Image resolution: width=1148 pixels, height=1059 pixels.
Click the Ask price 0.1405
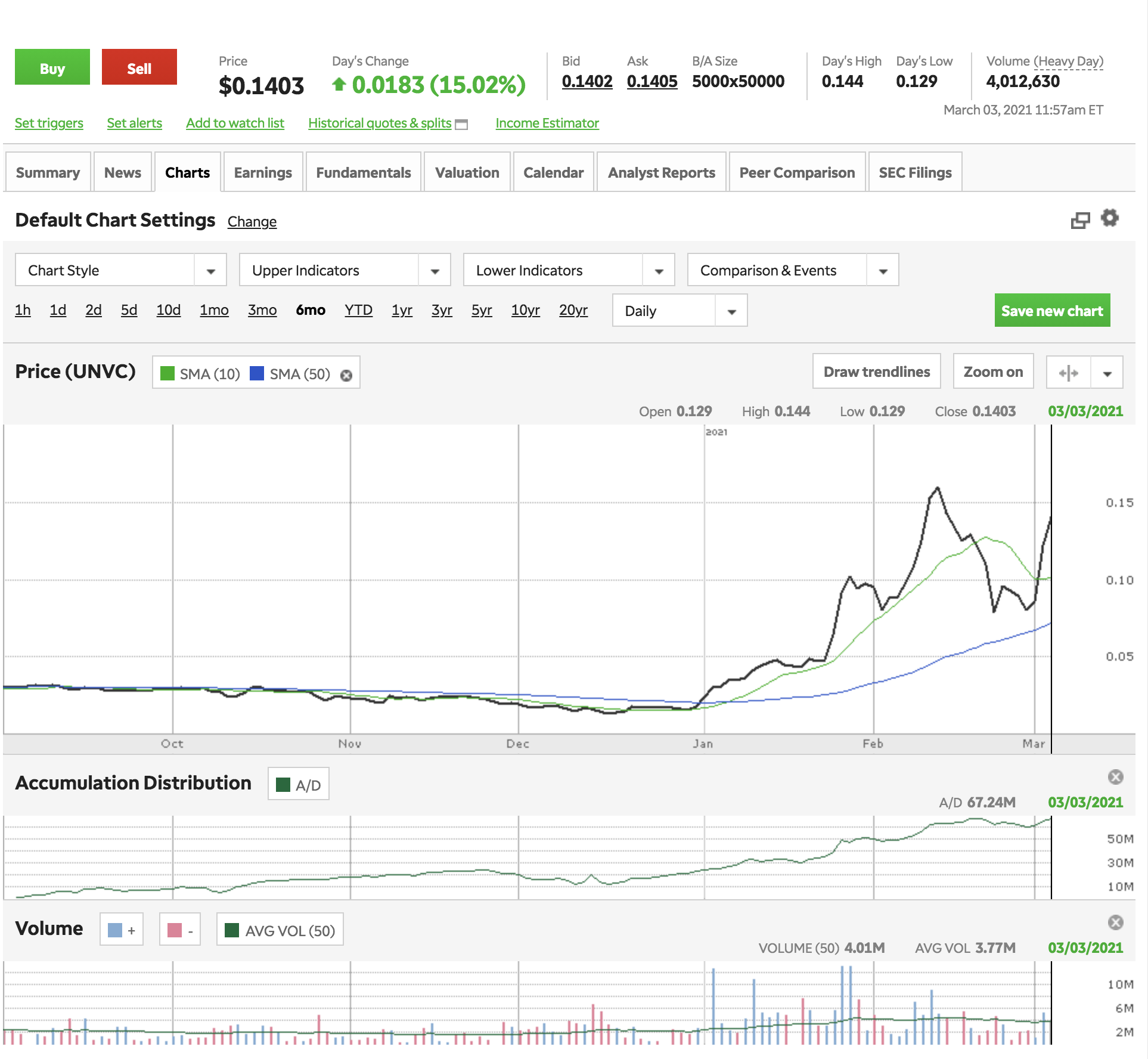click(652, 81)
